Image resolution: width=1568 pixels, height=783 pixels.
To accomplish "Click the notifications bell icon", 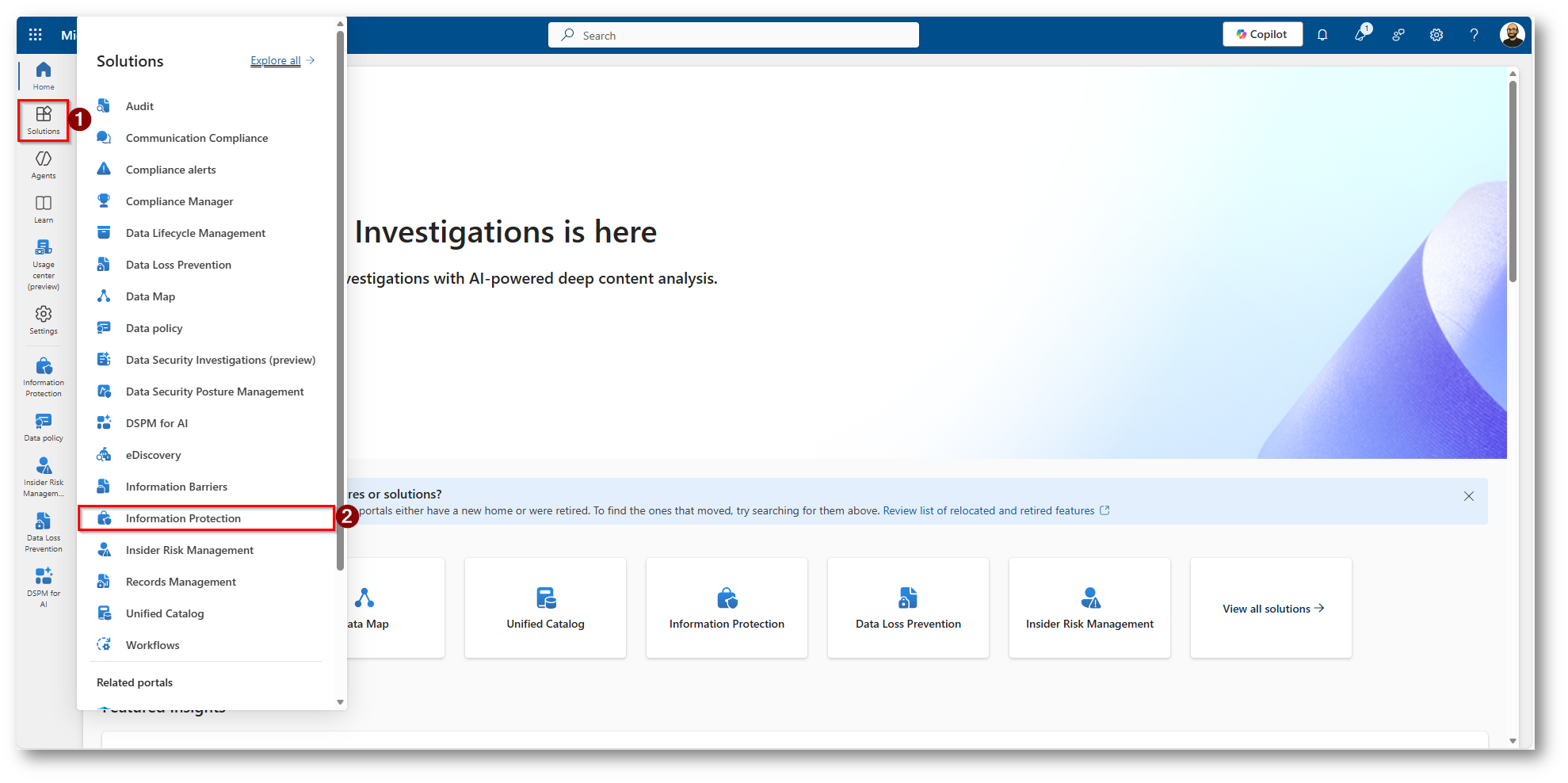I will (x=1322, y=35).
